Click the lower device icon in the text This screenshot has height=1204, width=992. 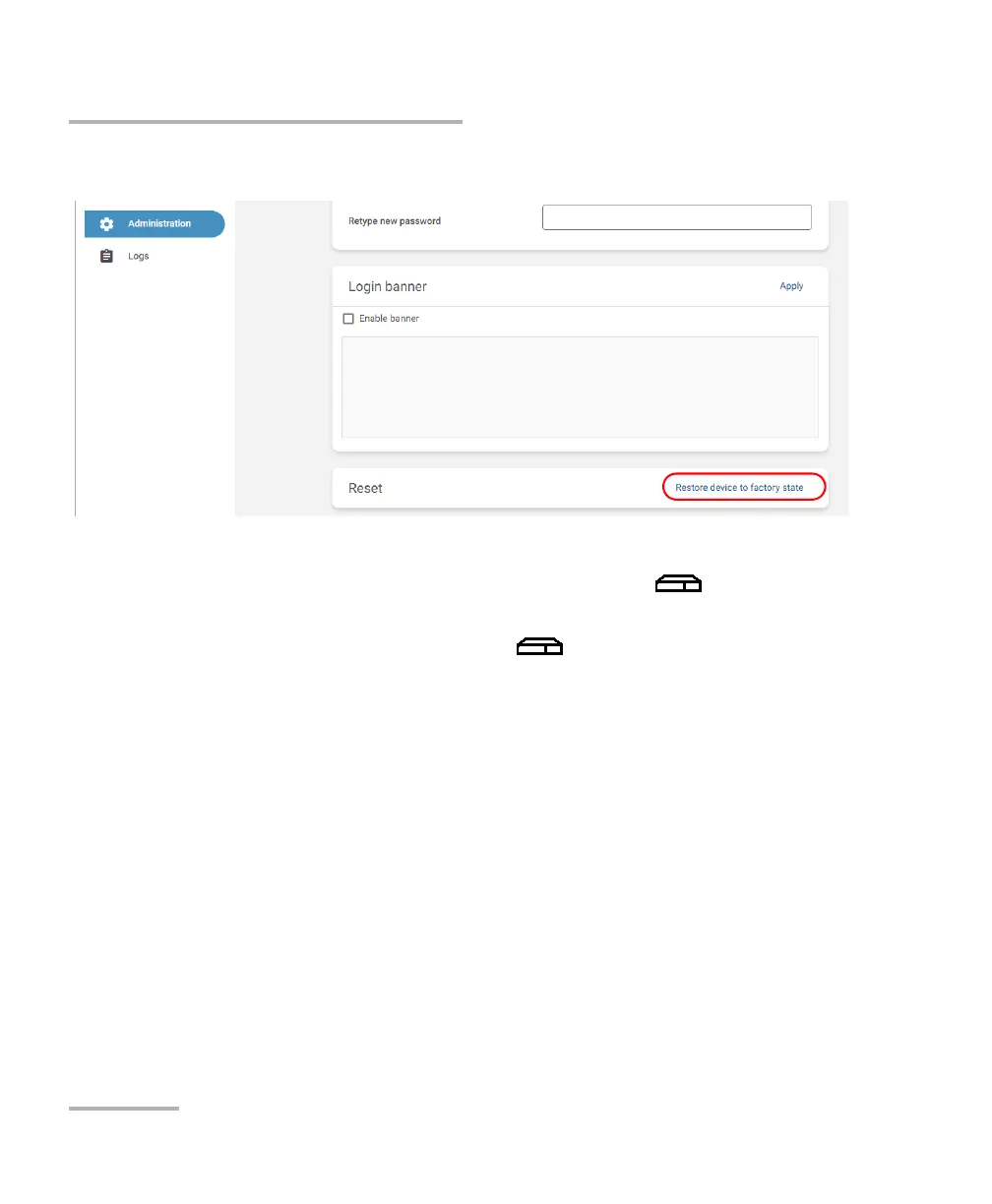pos(539,646)
